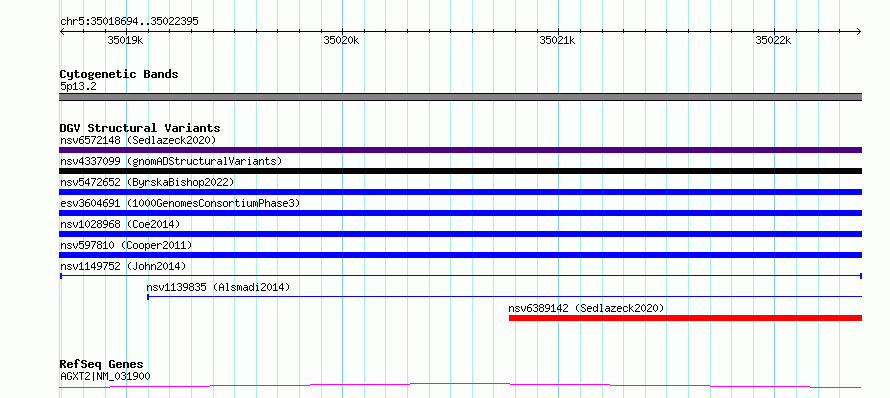Click the nsv1149752 (John2014) label
The width and height of the screenshot is (890, 398).
coord(123,266)
